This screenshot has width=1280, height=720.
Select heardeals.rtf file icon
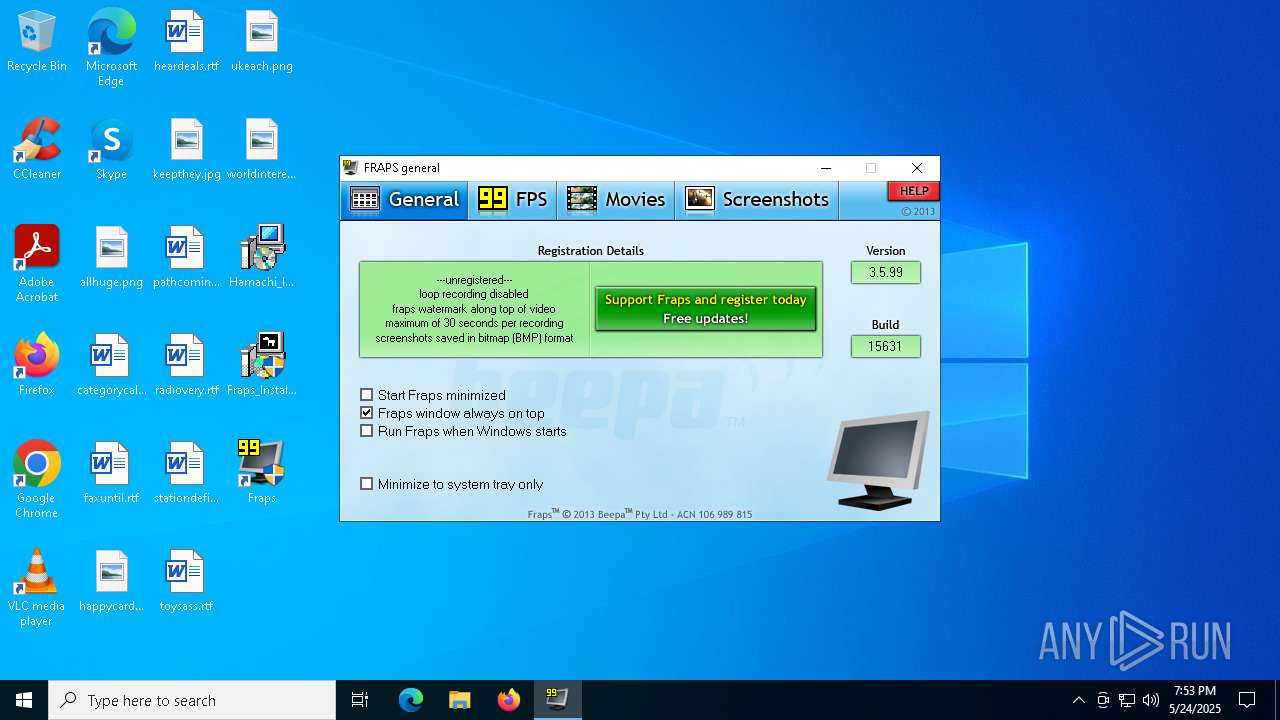click(186, 42)
